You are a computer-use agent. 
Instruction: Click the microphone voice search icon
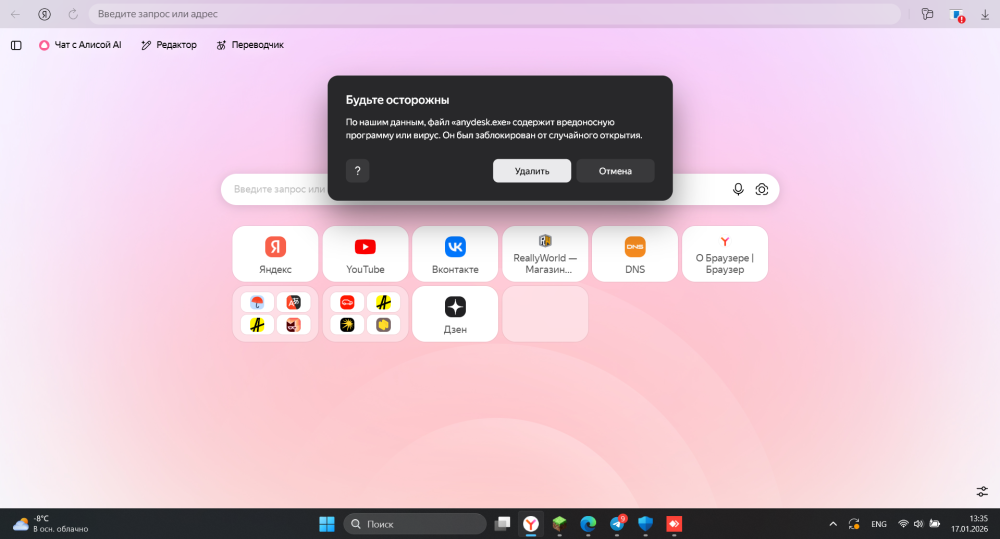pyautogui.click(x=738, y=189)
